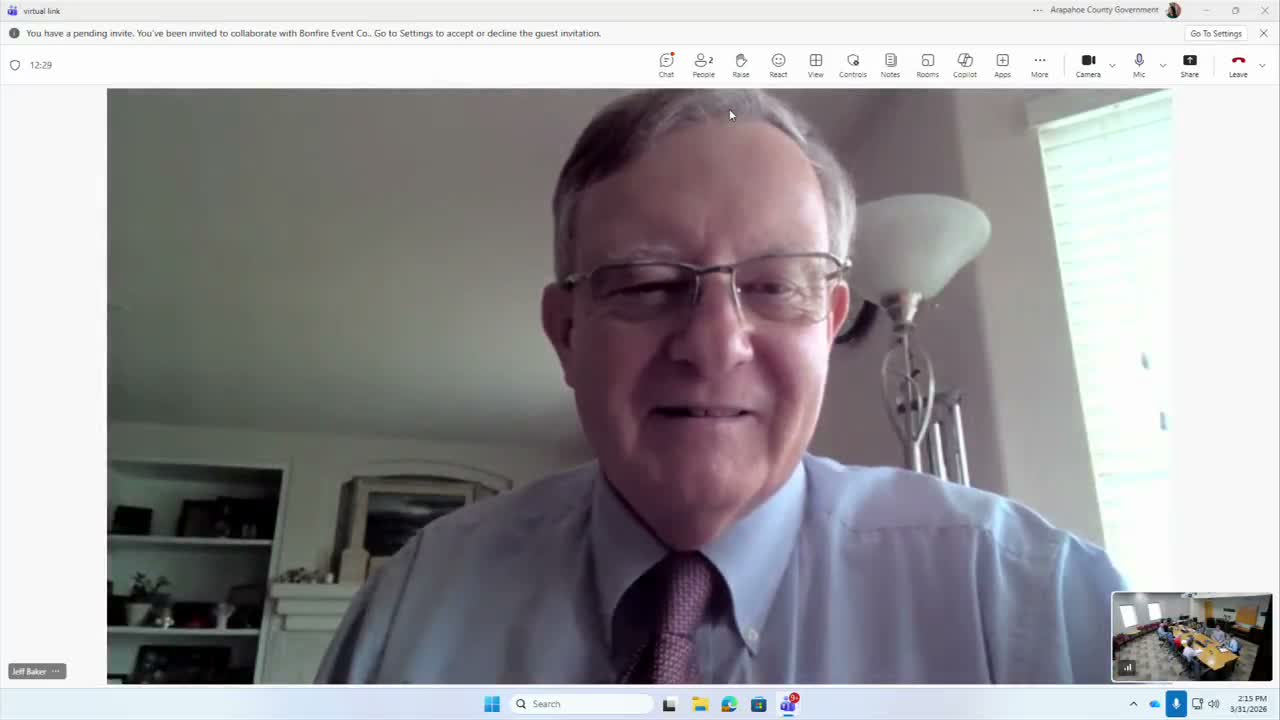
Task: Open breakout Rooms
Action: click(928, 65)
